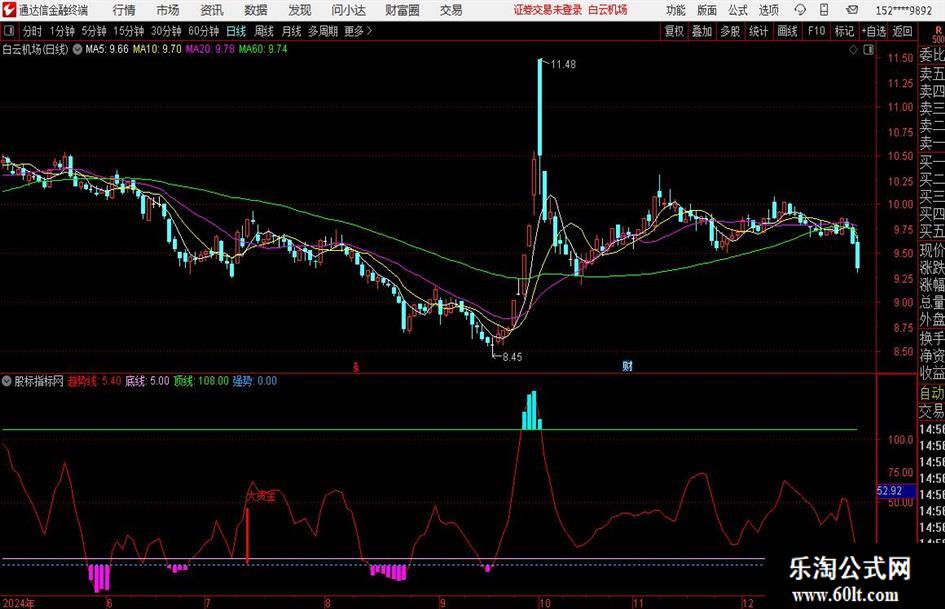The image size is (945, 609).
Task: Open the 多周期 multi-period view
Action: [x=323, y=31]
